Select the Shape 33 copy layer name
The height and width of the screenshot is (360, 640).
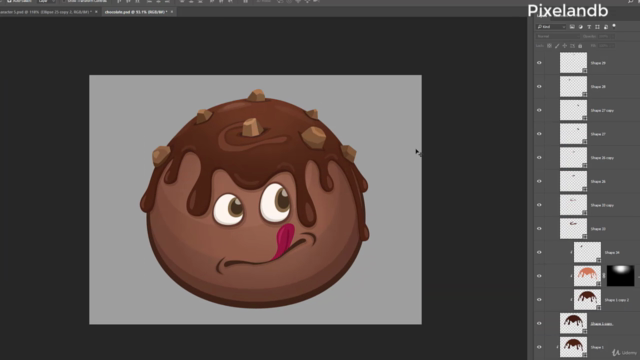click(x=602, y=205)
